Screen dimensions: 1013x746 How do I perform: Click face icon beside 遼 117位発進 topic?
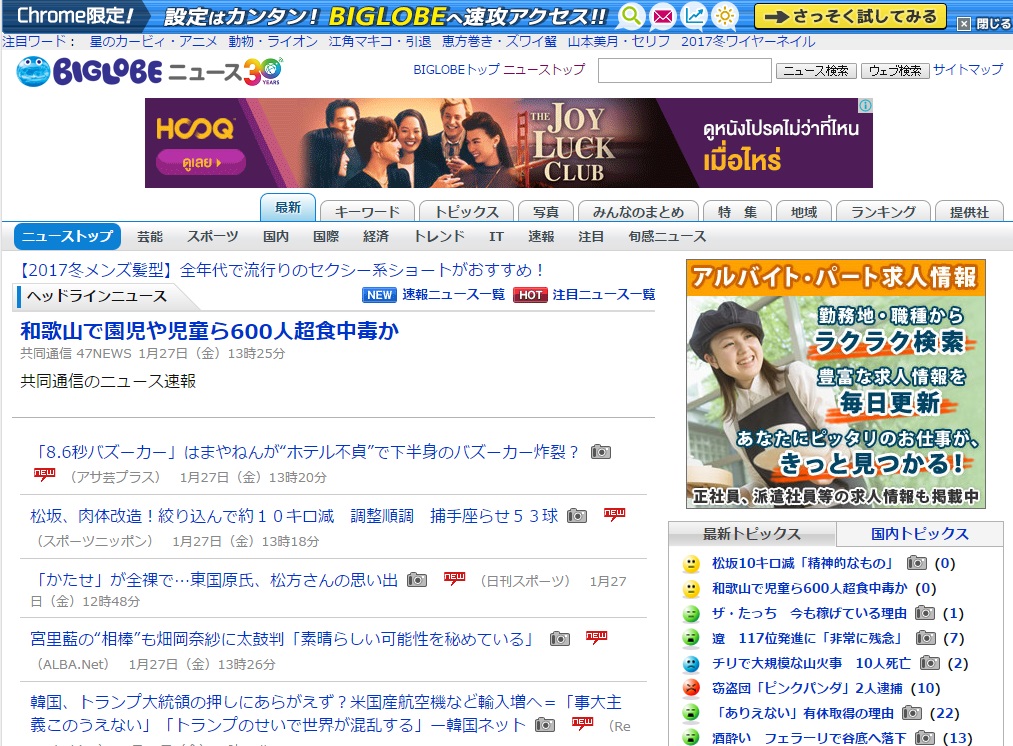pos(691,638)
